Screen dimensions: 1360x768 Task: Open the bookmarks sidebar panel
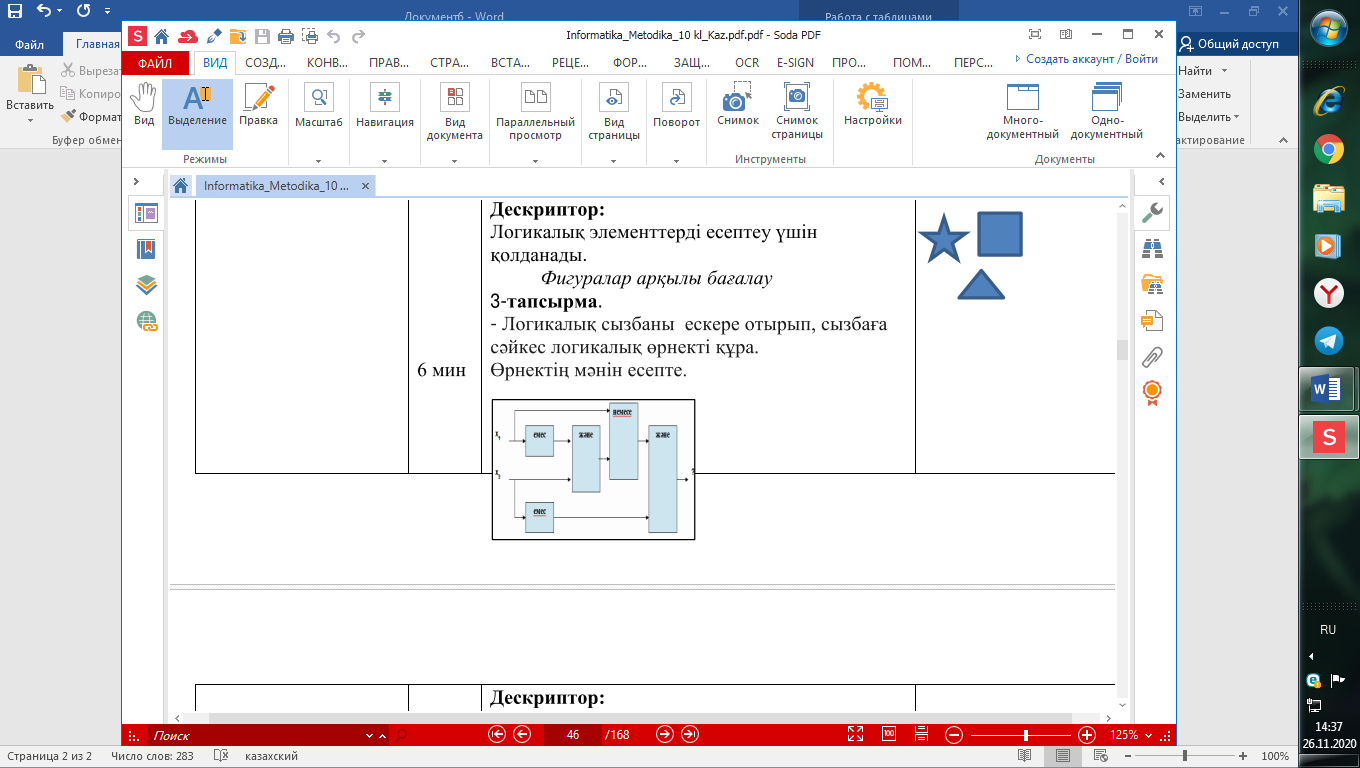tap(147, 249)
